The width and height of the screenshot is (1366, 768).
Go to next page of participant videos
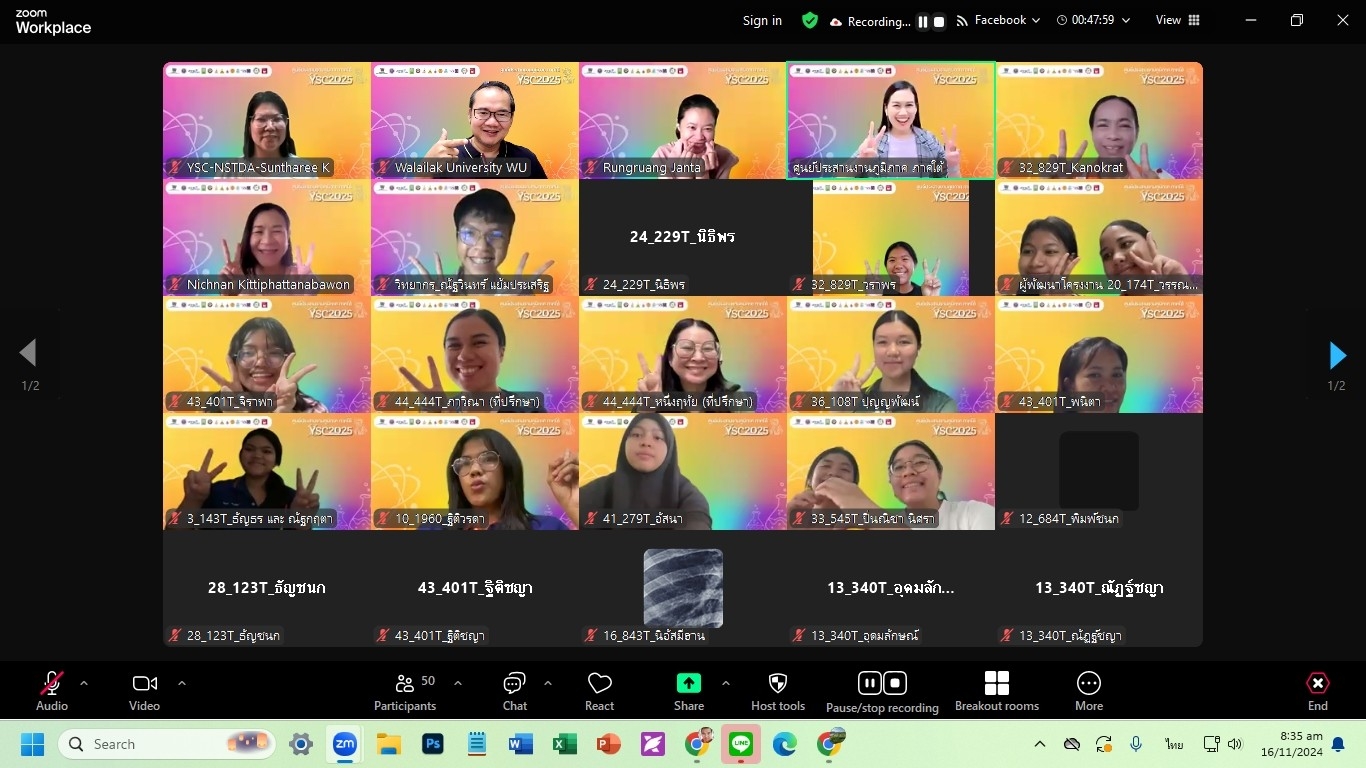coord(1337,354)
